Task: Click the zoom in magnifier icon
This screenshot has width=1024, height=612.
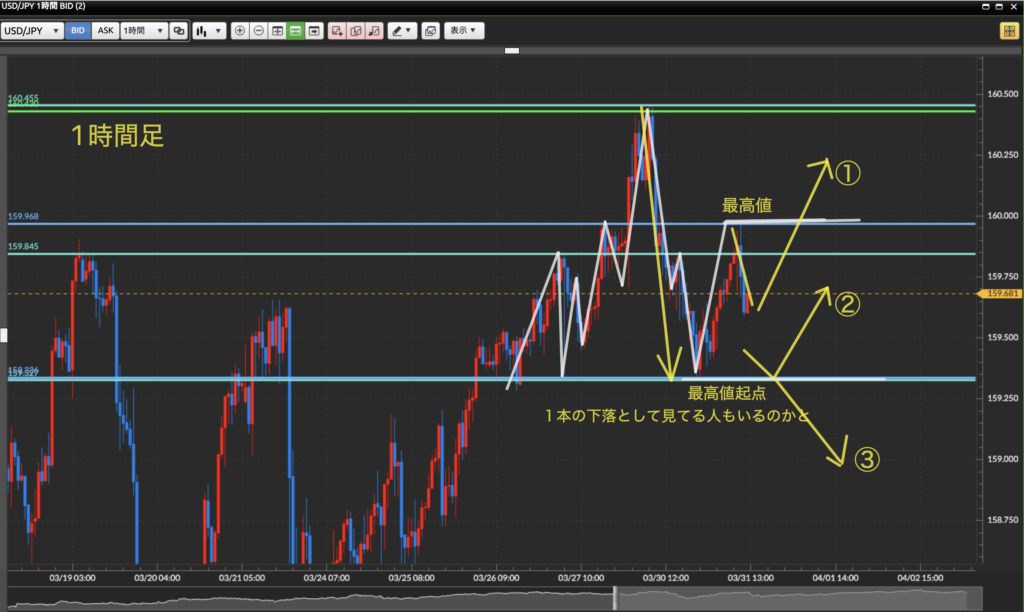Action: click(x=239, y=31)
